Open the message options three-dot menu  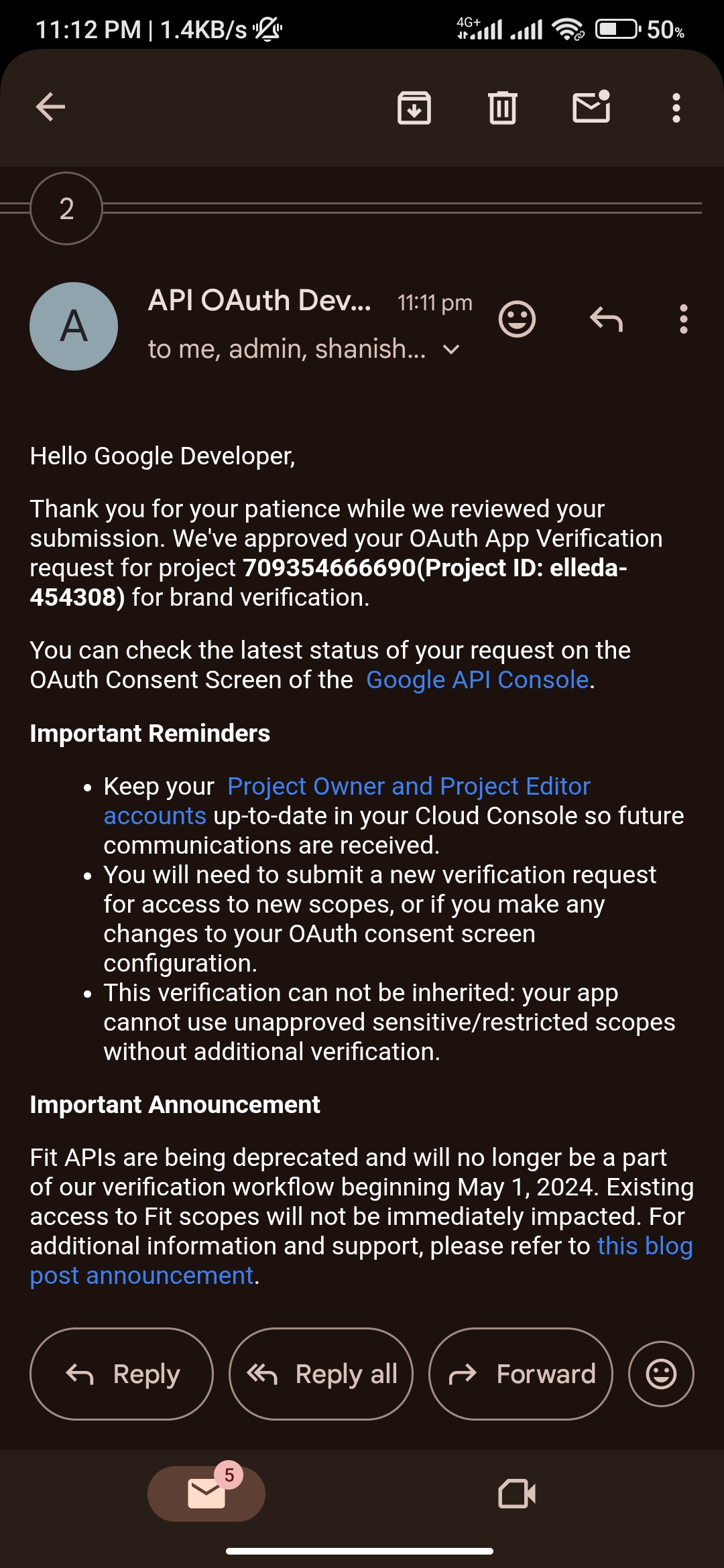tap(683, 319)
